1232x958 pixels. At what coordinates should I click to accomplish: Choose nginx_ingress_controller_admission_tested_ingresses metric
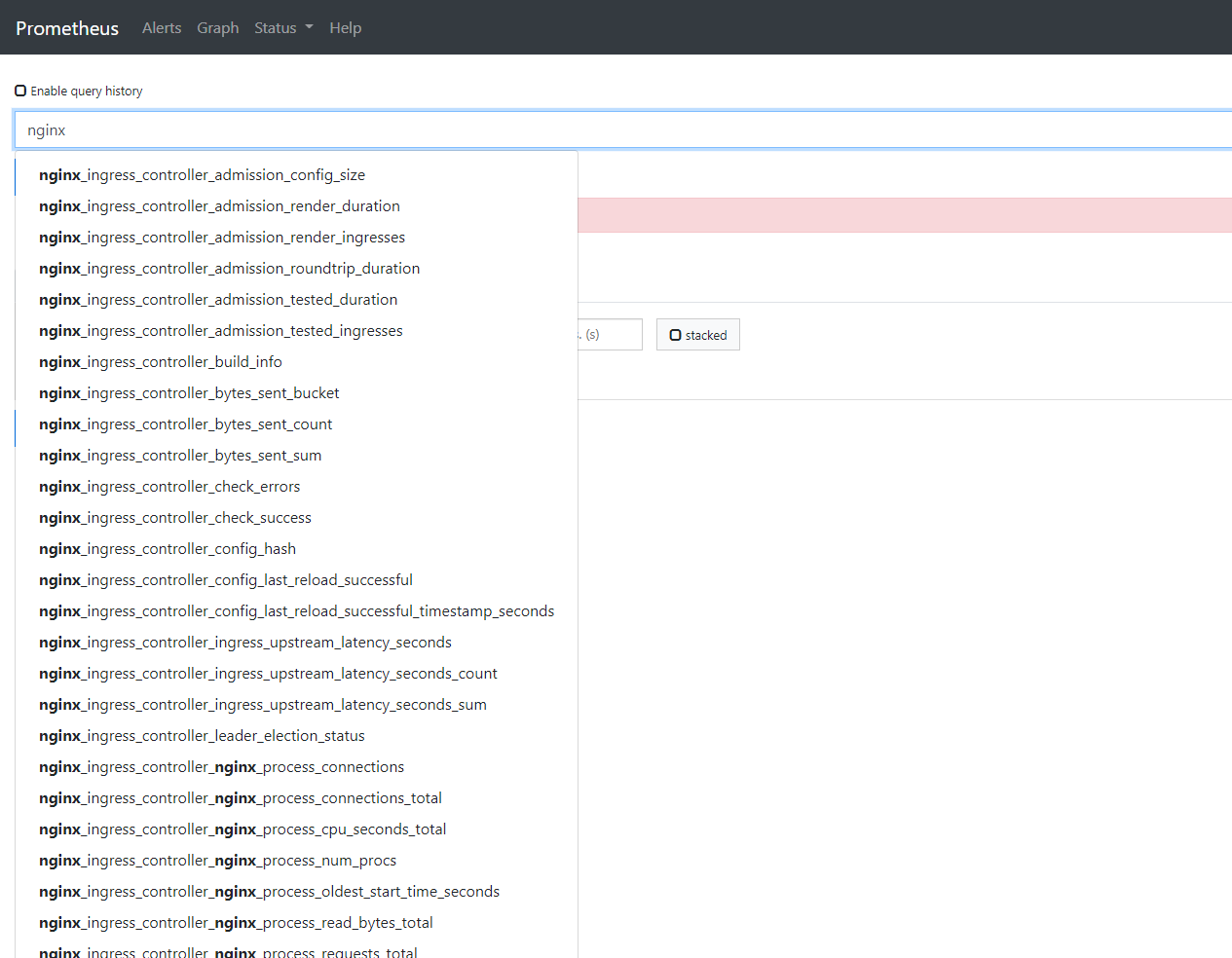[297, 331]
